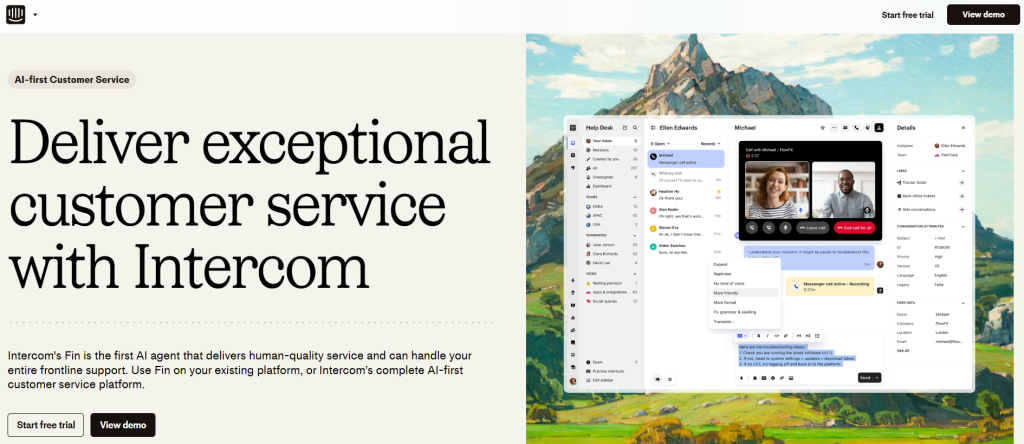Choose More formal from the AI menu
This screenshot has width=1024, height=444.
click(x=745, y=303)
